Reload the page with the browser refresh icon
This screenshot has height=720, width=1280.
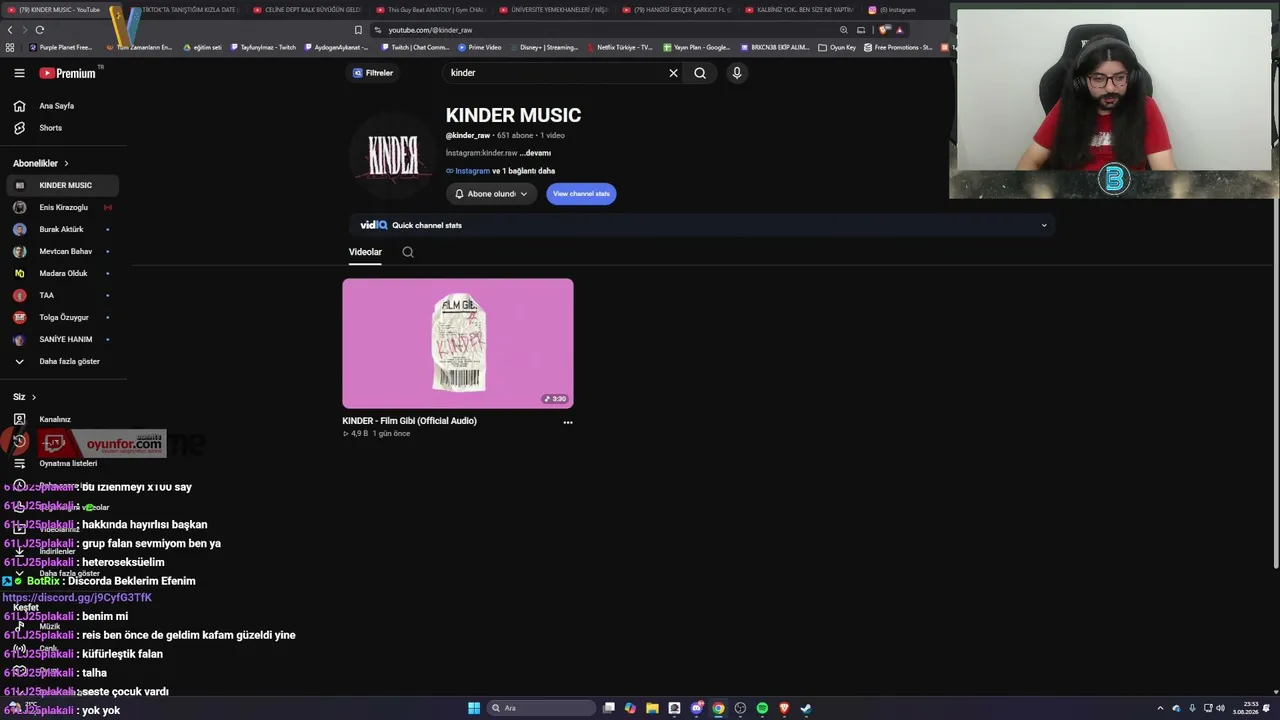pos(40,30)
